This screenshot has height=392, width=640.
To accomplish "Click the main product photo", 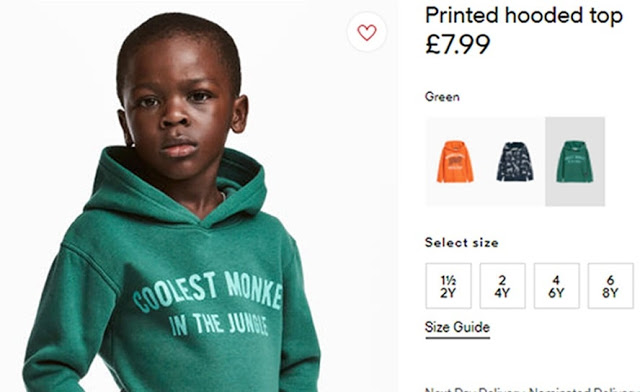I will [x=199, y=196].
